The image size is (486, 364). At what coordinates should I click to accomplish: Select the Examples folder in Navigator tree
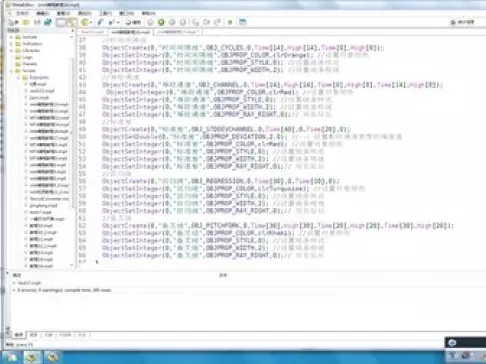tap(39, 77)
